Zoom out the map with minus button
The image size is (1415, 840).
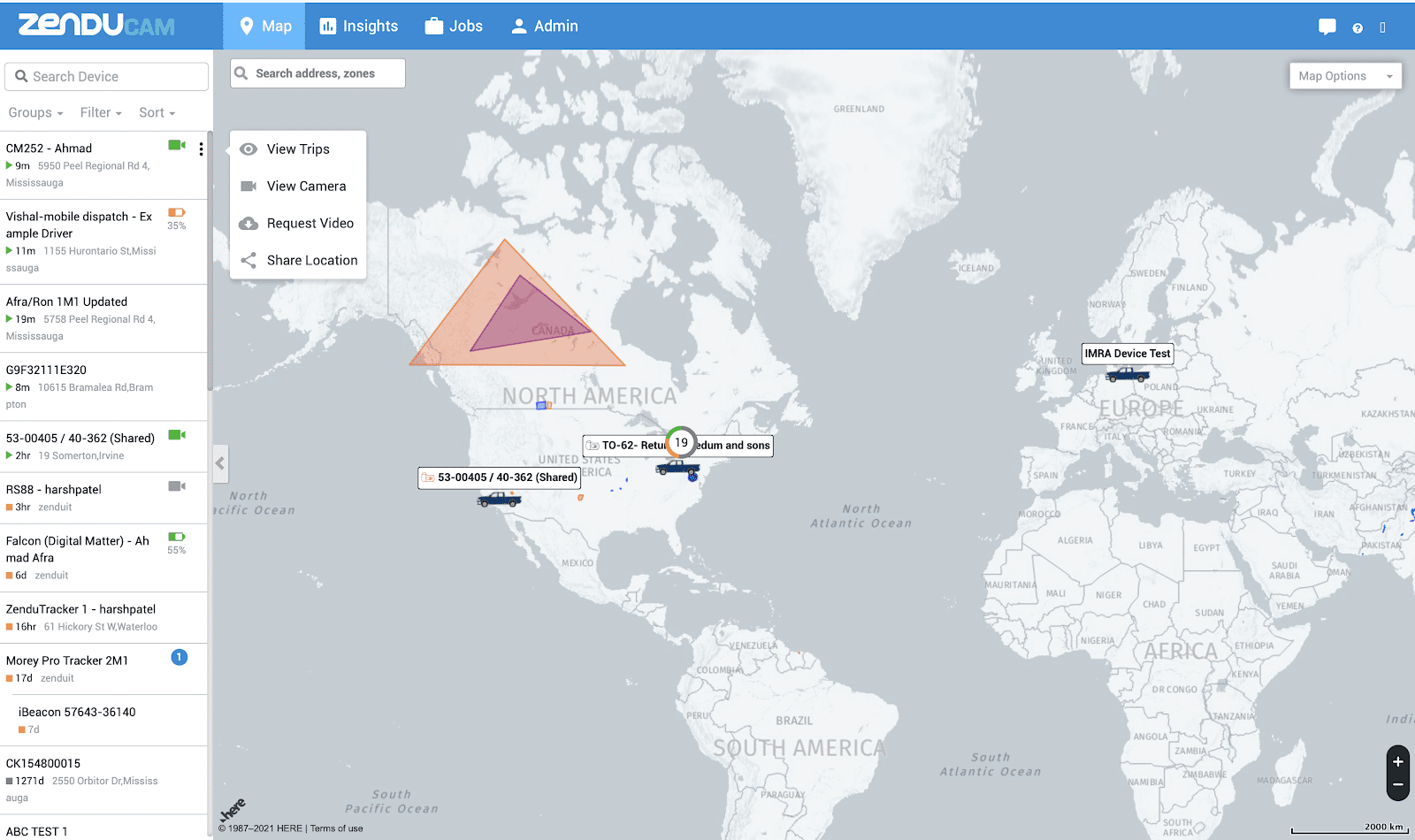1398,784
